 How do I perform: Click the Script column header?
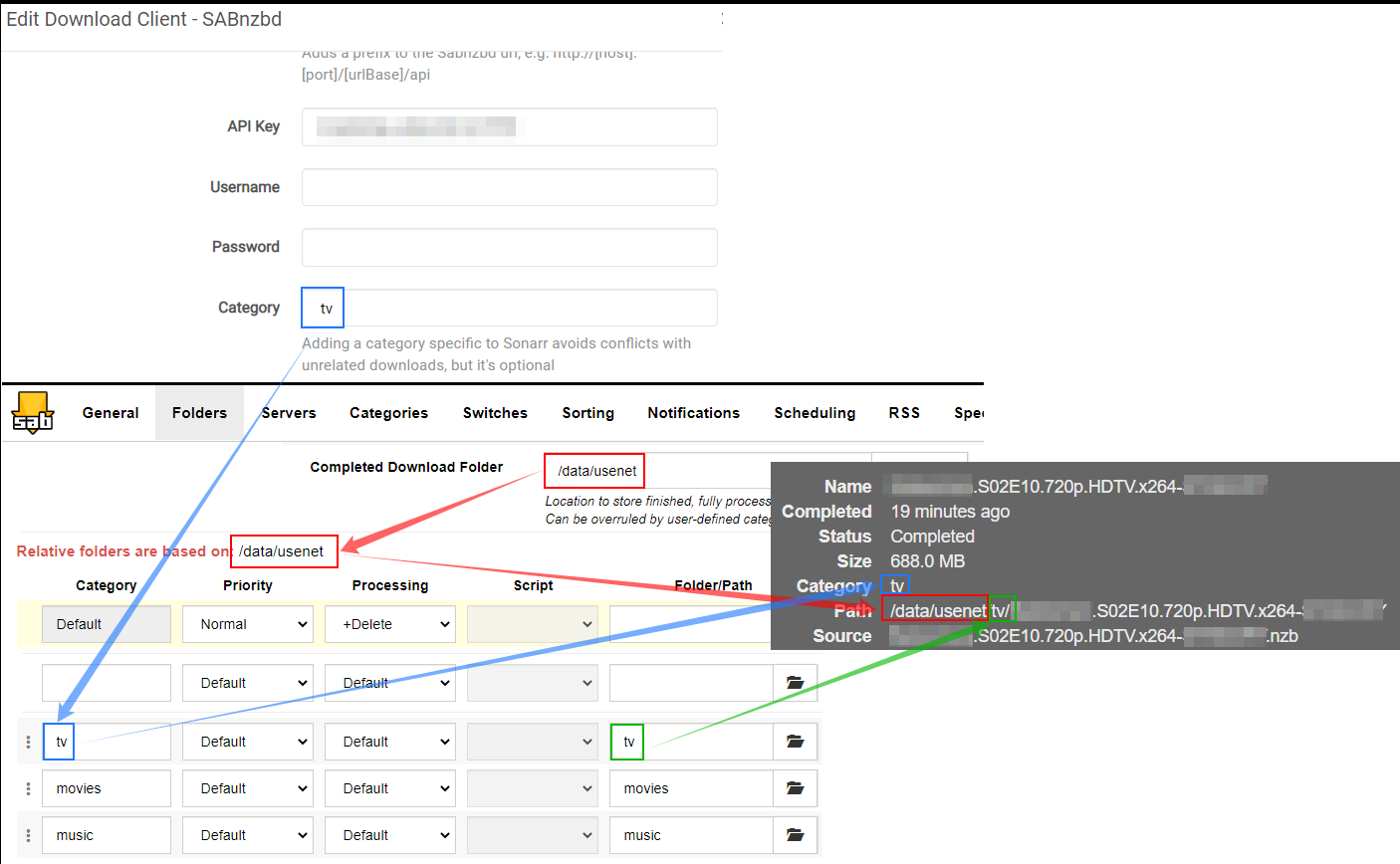click(x=533, y=585)
